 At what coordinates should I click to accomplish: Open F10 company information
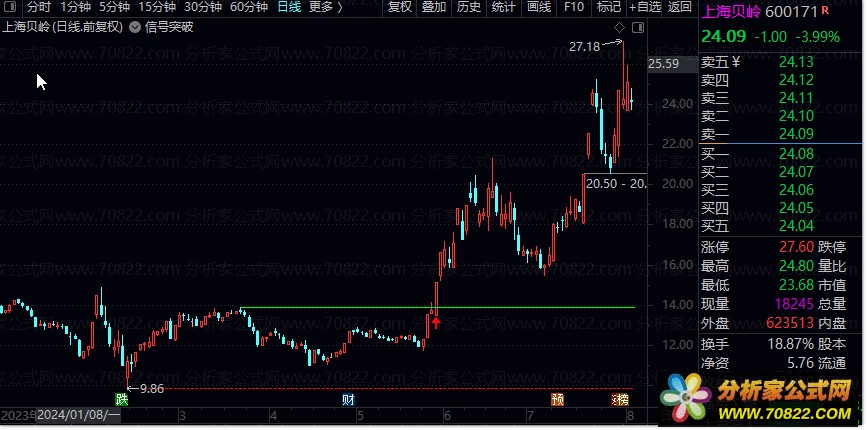click(x=574, y=7)
